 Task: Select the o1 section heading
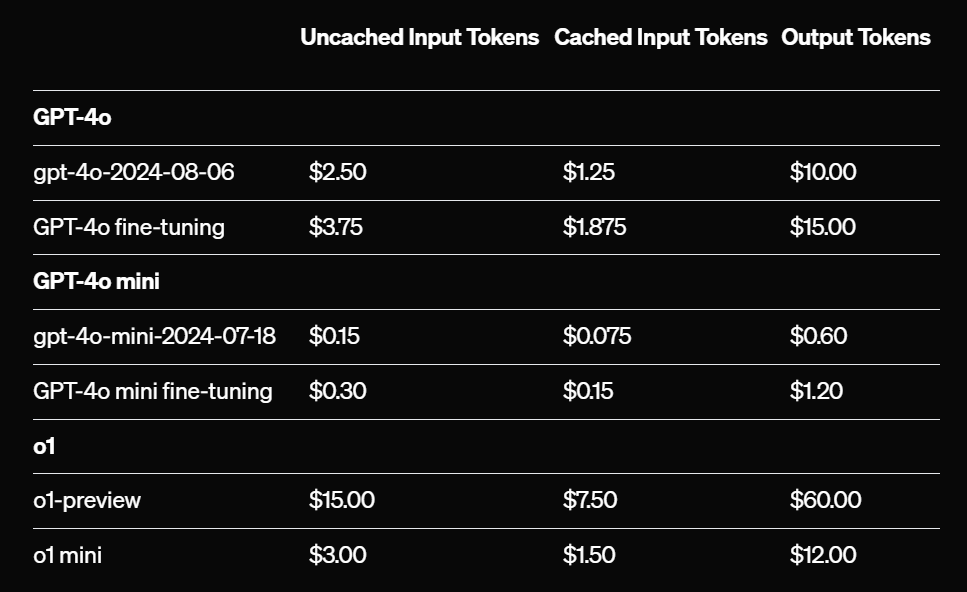44,445
